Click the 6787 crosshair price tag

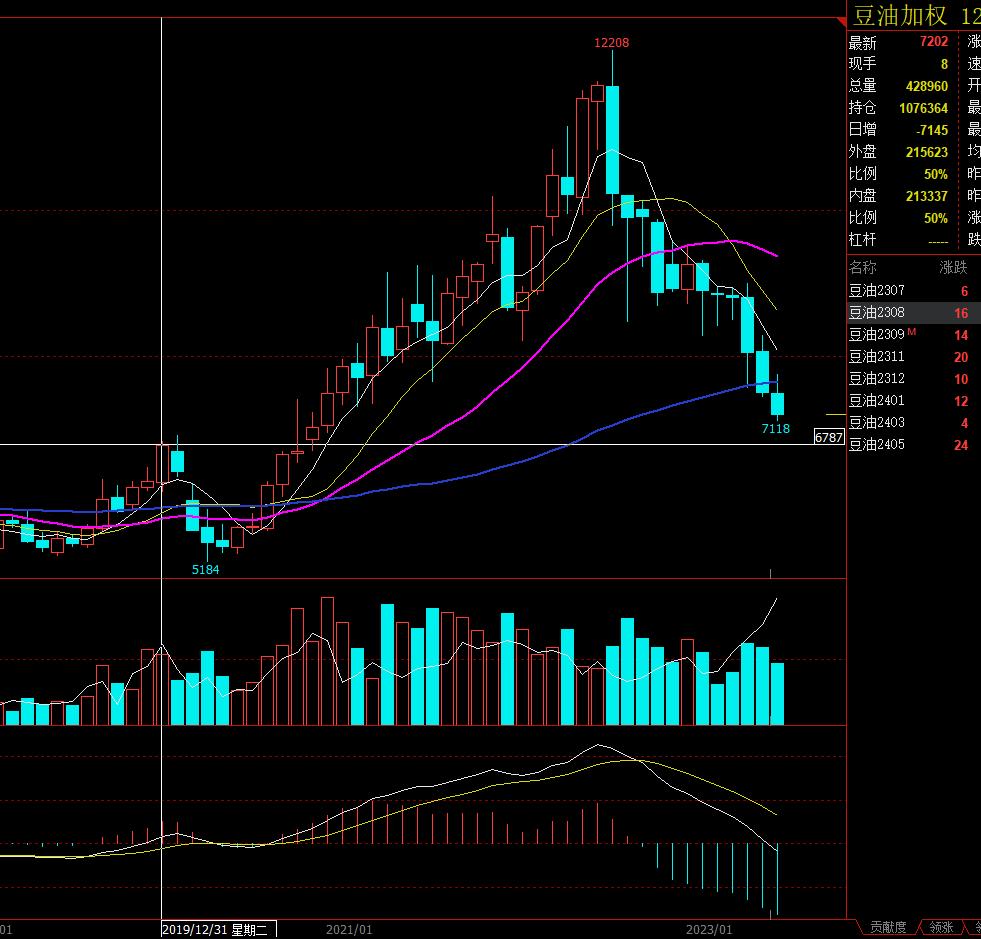click(829, 437)
